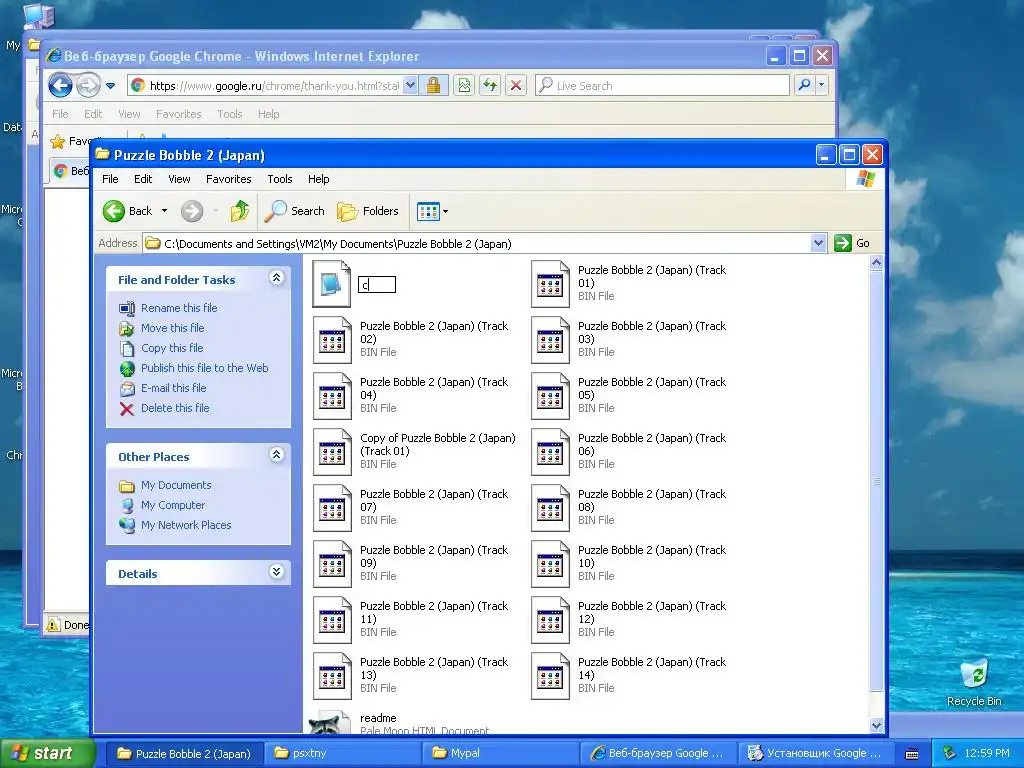Select the Track 10 BIN file icon

pos(550,564)
